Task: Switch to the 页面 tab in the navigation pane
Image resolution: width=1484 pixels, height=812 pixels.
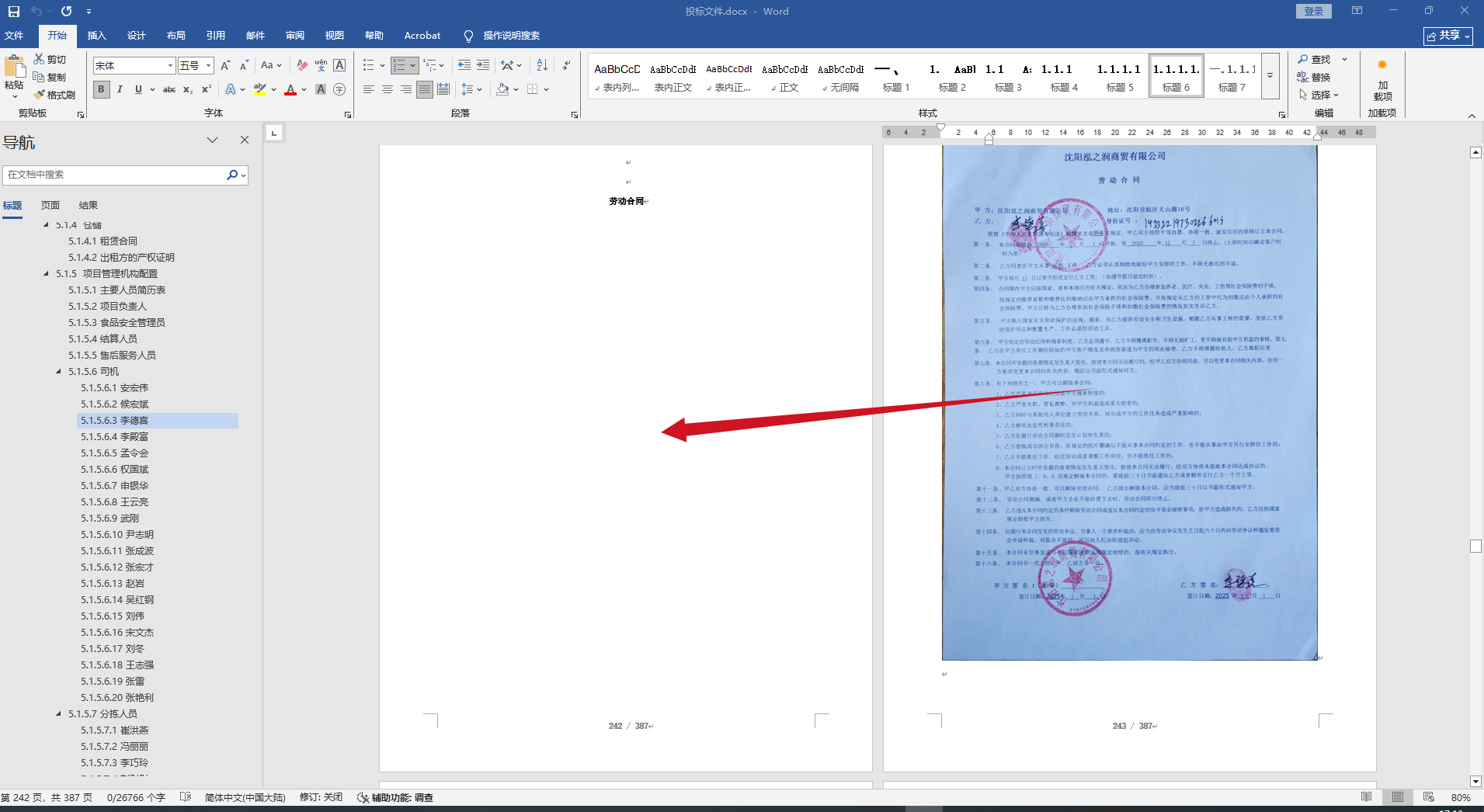Action: (50, 206)
